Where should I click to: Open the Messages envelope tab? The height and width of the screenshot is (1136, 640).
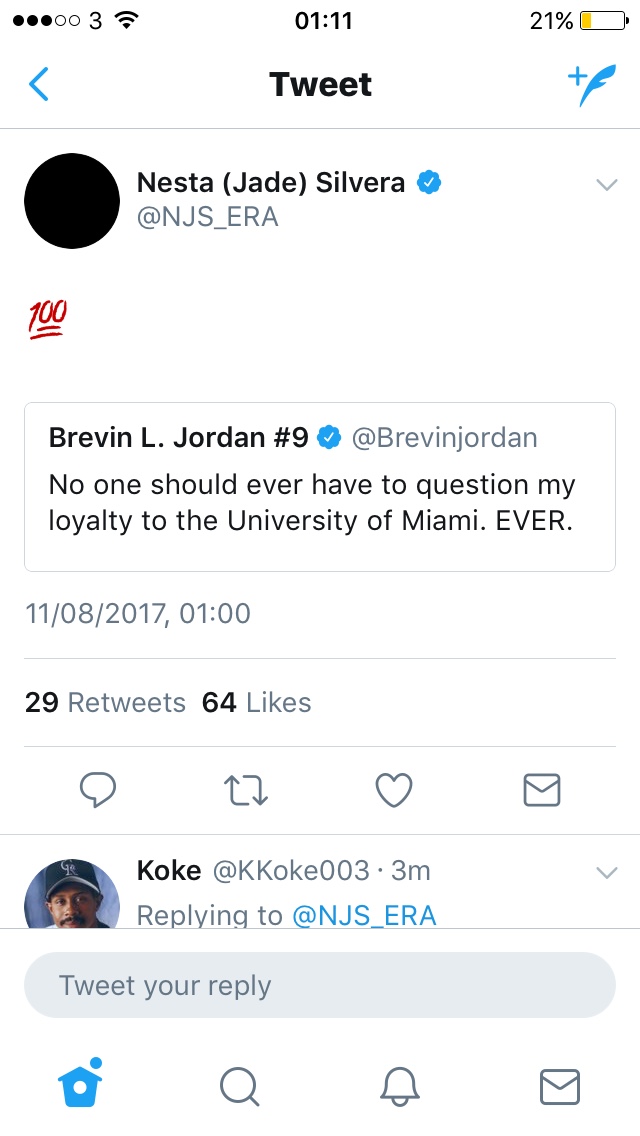pyautogui.click(x=559, y=1085)
